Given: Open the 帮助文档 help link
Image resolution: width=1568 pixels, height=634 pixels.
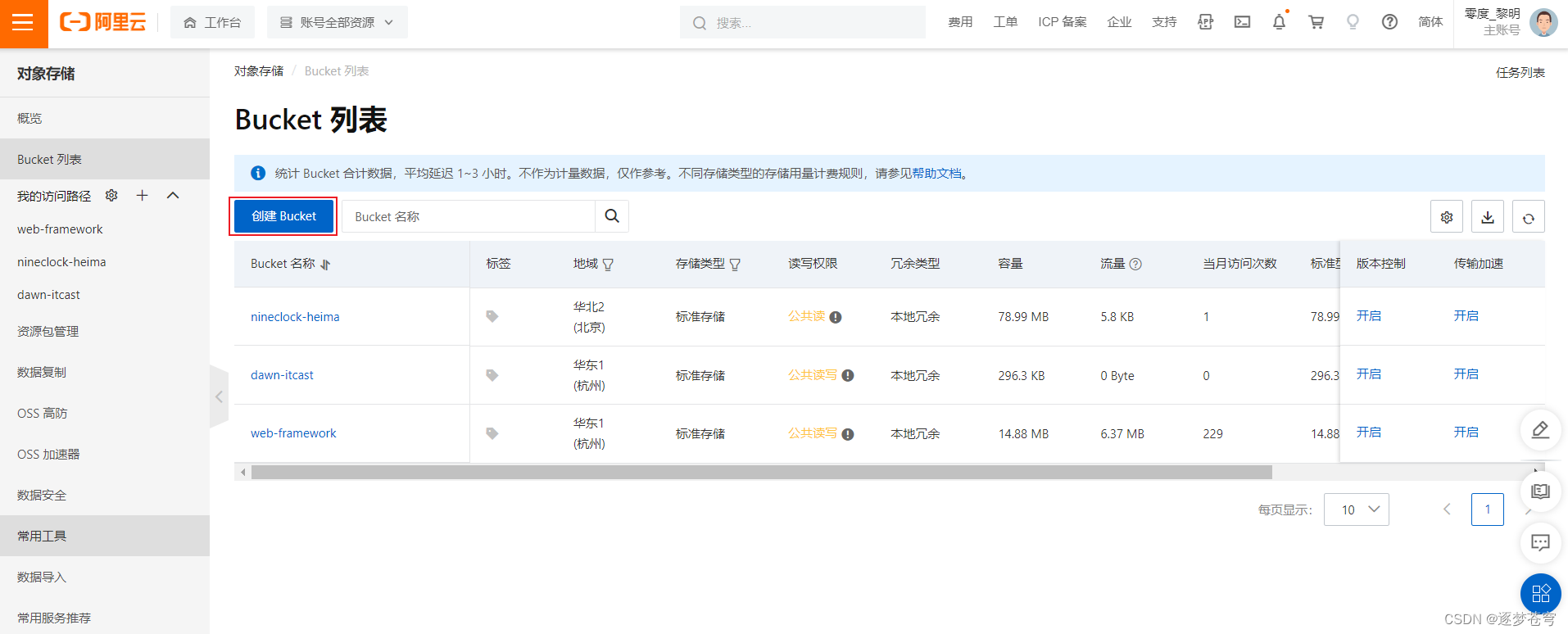Looking at the screenshot, I should 936,173.
